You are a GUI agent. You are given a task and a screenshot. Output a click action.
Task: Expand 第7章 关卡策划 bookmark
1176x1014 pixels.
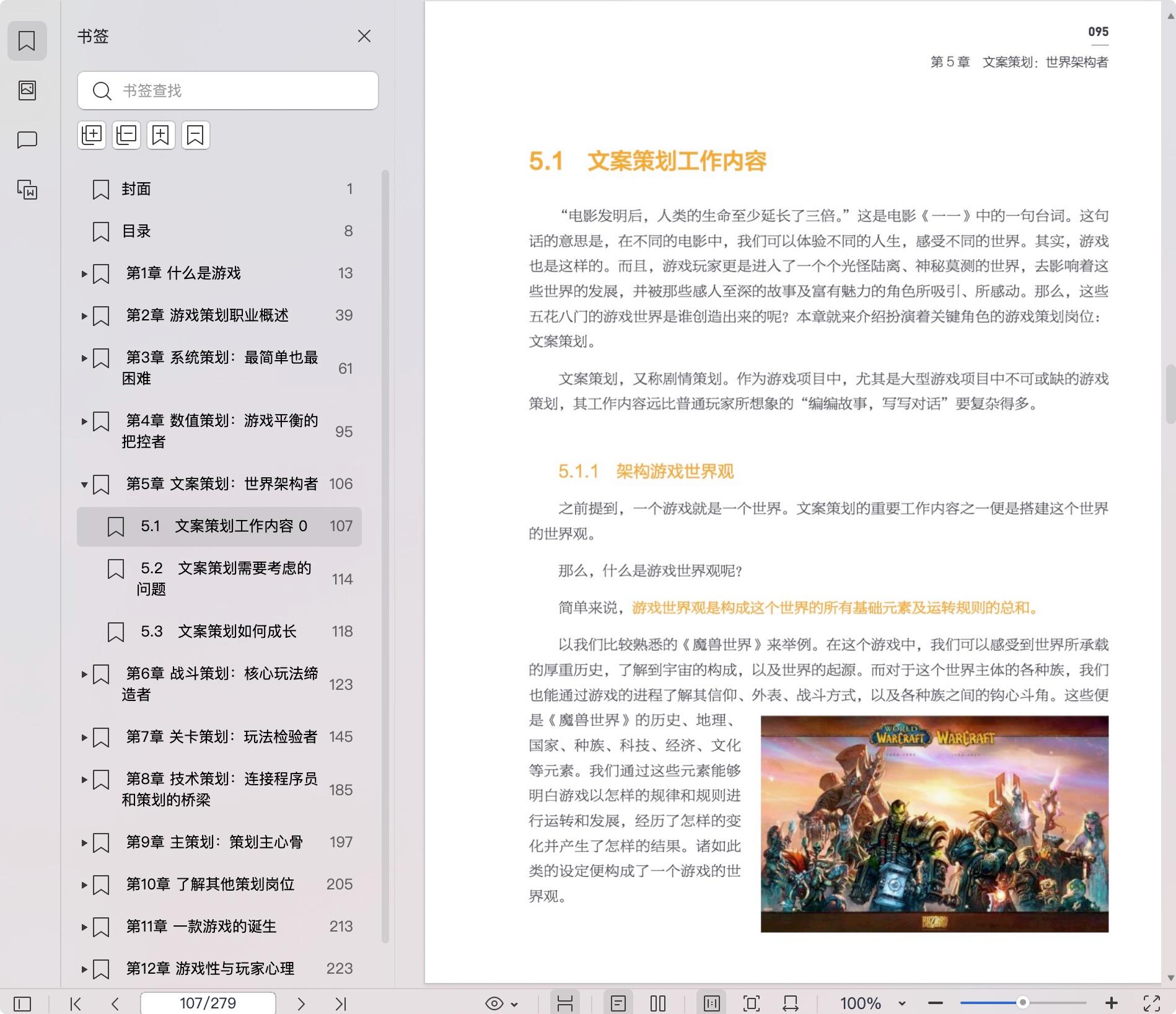tap(84, 737)
